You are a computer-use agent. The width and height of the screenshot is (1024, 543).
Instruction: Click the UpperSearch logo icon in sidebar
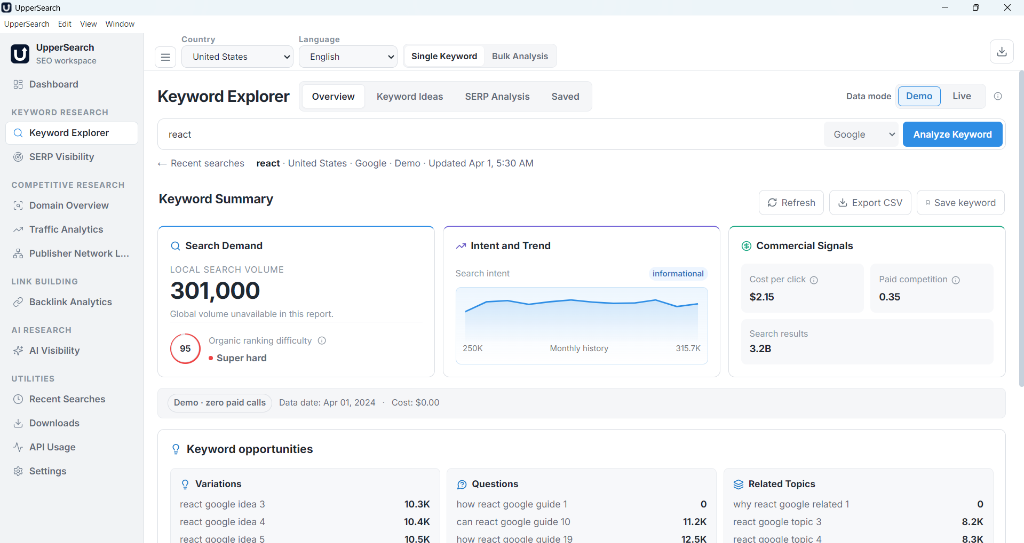point(20,54)
